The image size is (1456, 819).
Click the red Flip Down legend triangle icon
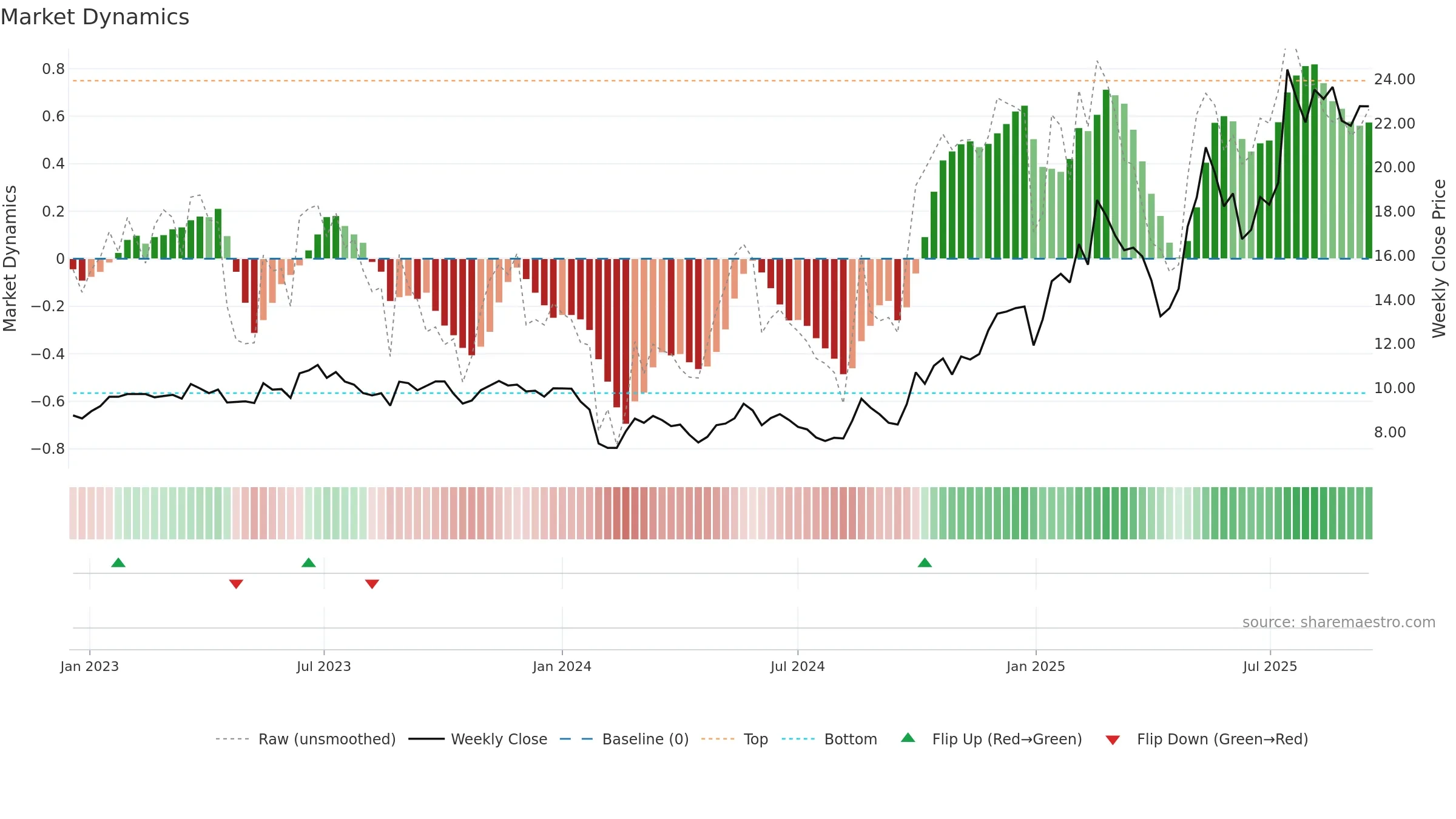pyautogui.click(x=1113, y=740)
